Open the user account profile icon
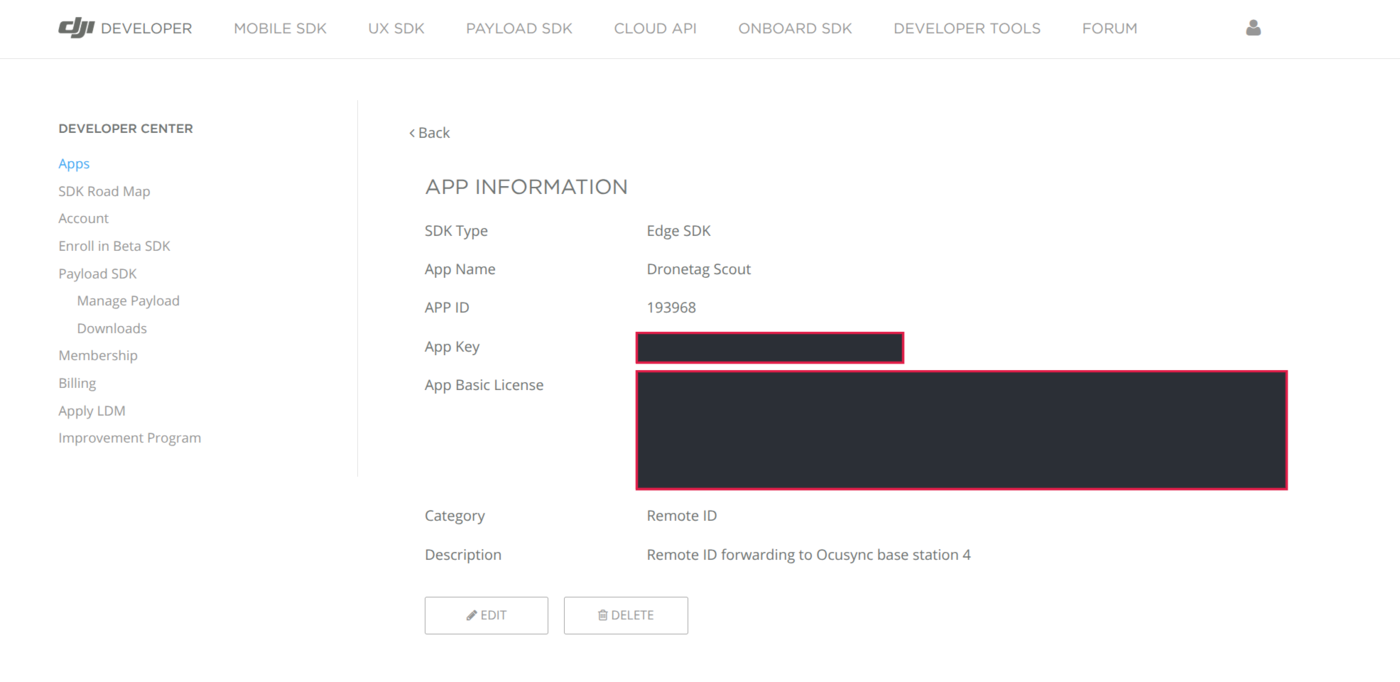 click(x=1253, y=28)
